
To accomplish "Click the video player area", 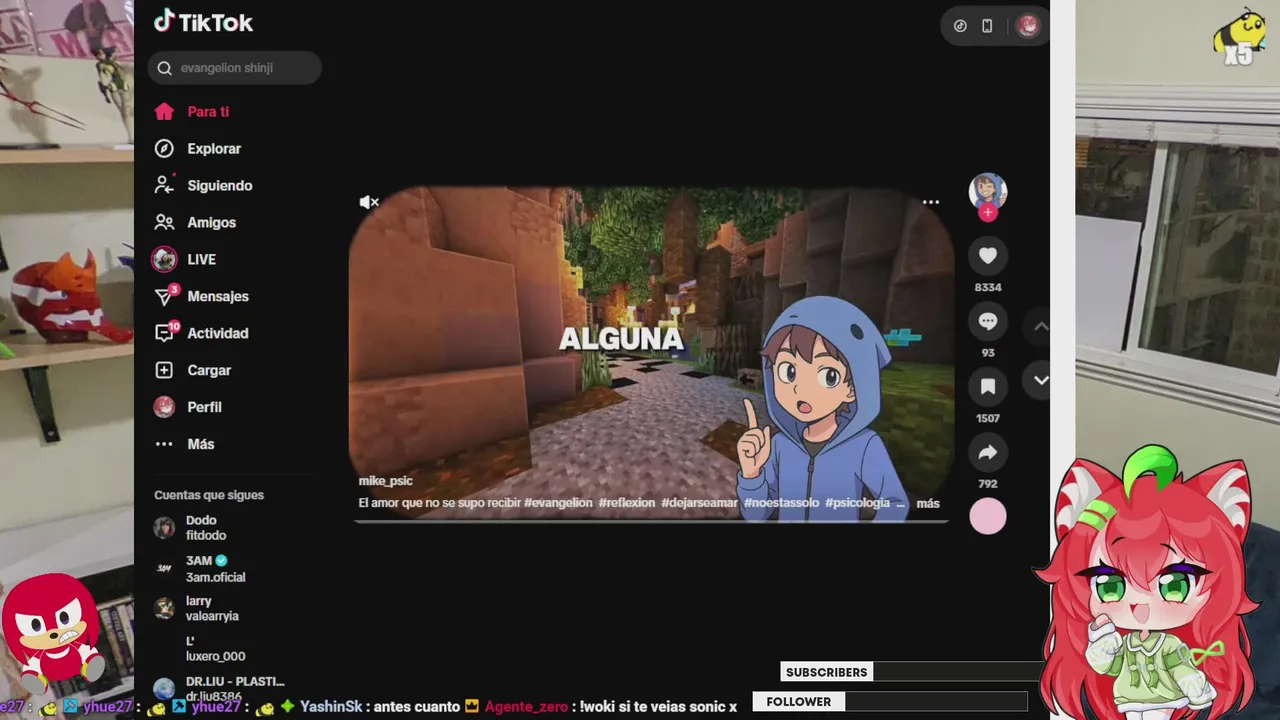I will [651, 353].
